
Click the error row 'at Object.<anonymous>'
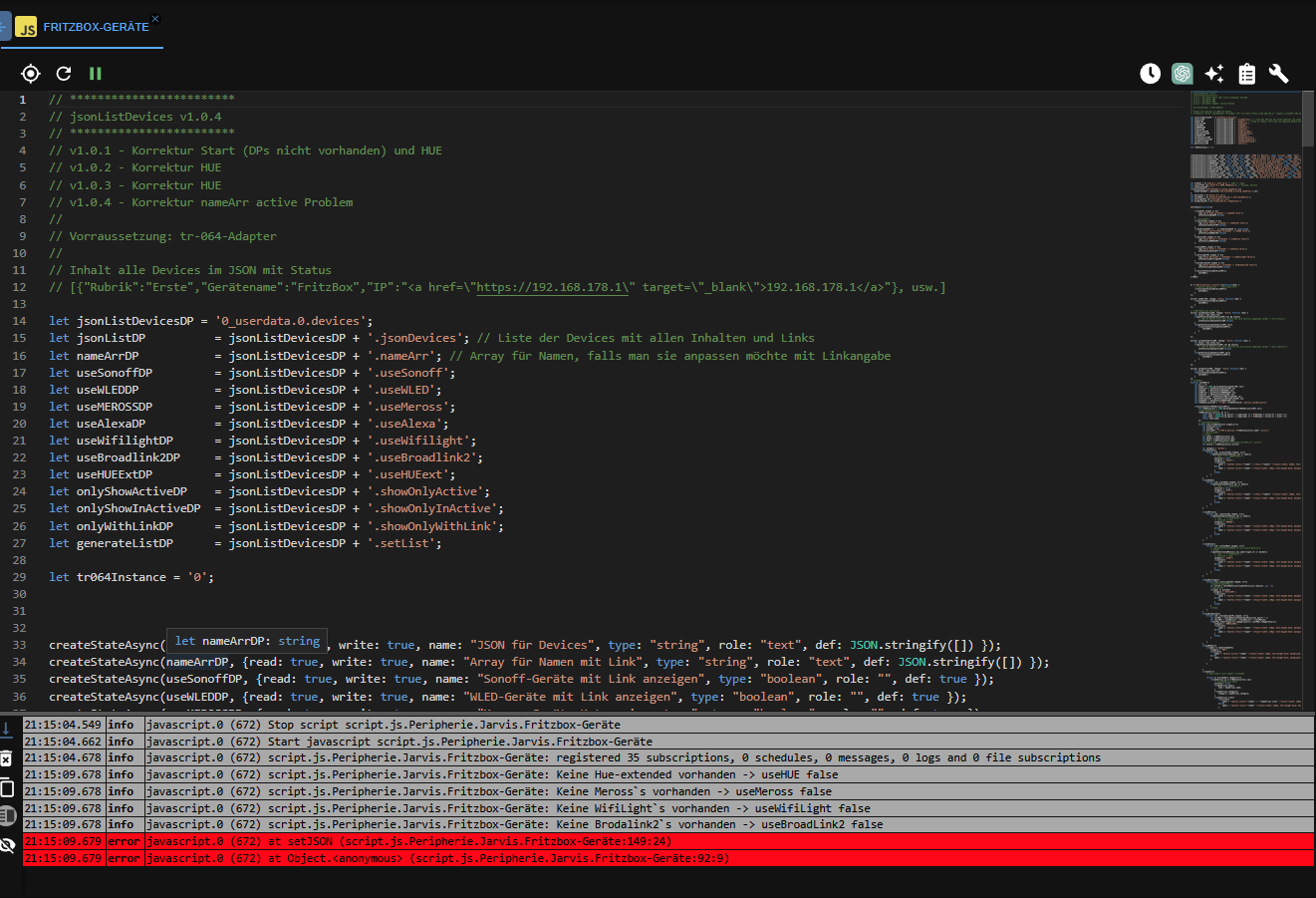[668, 858]
